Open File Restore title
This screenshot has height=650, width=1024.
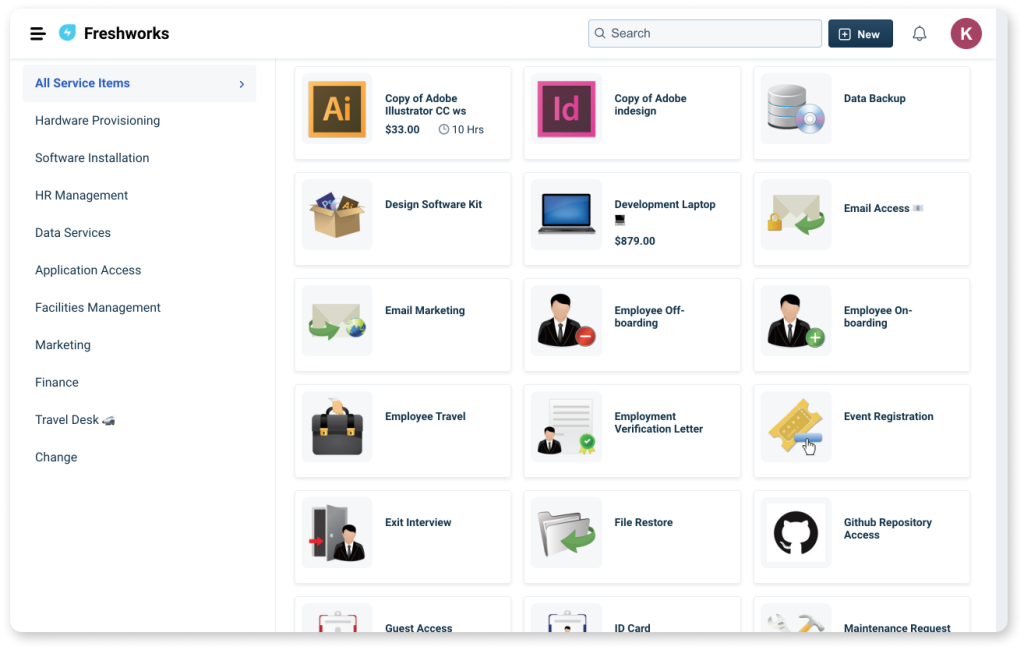pos(643,522)
